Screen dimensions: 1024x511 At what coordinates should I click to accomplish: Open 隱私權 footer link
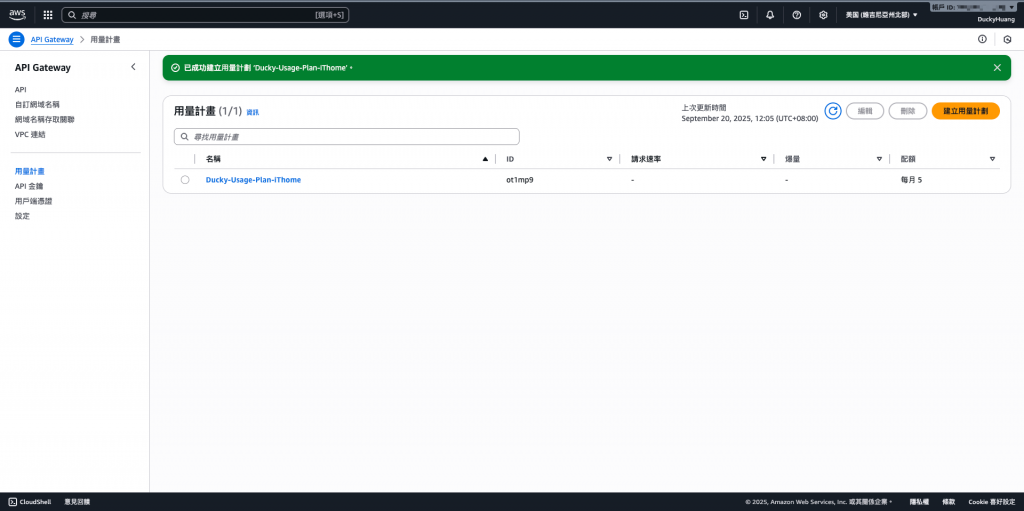(x=920, y=502)
